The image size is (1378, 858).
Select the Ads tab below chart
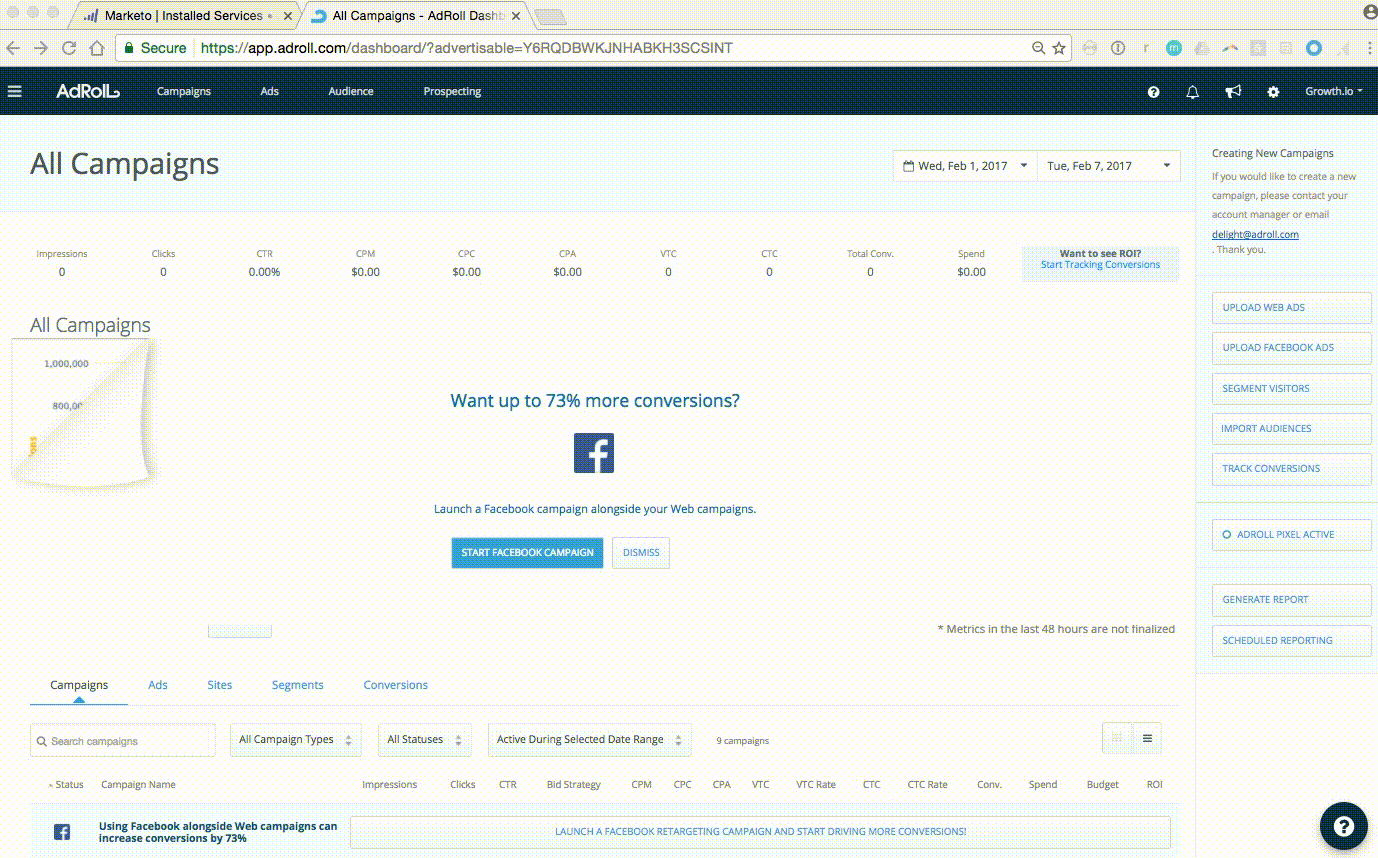(x=158, y=686)
